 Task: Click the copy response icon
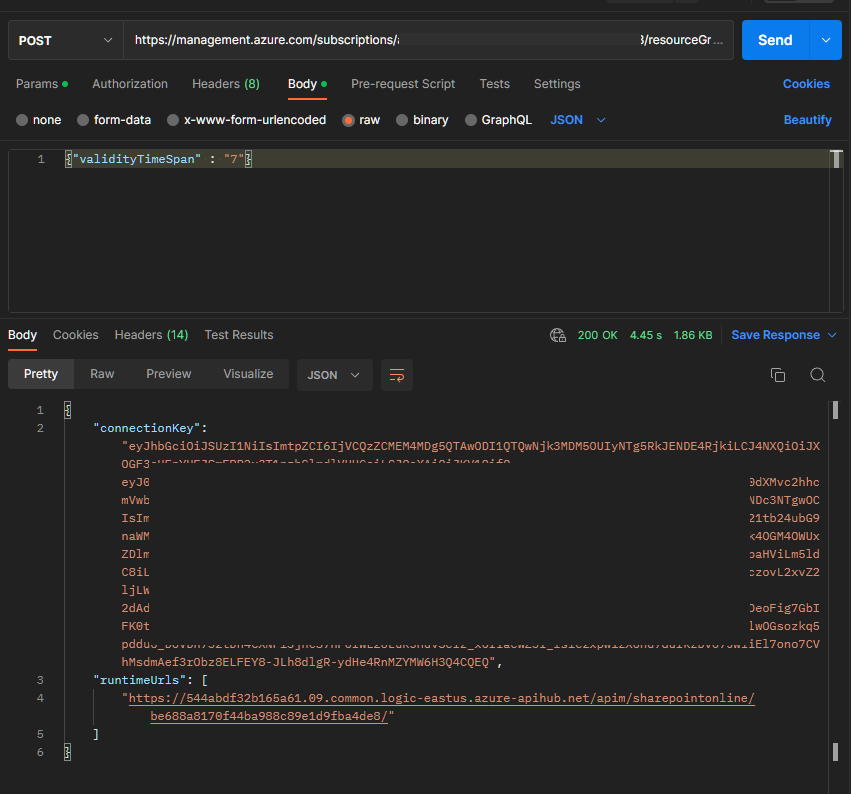pyautogui.click(x=777, y=375)
